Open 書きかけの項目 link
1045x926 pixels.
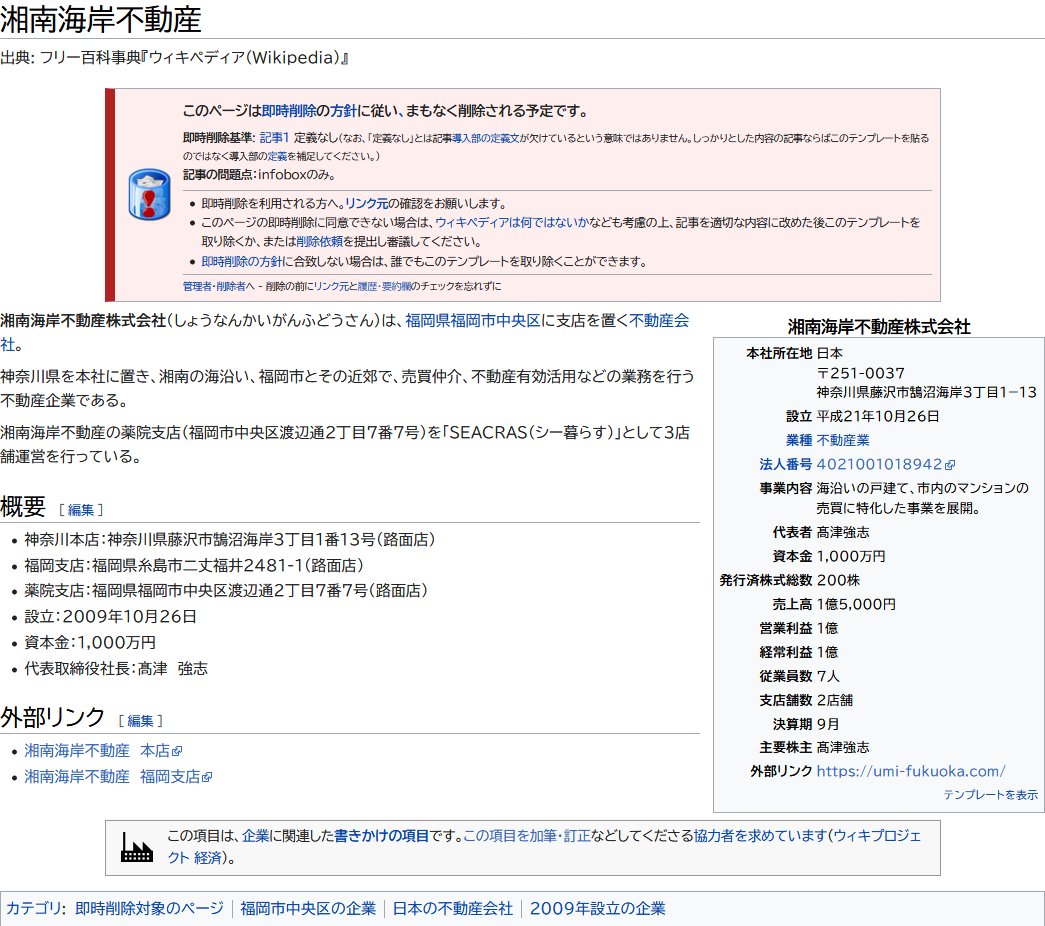pyautogui.click(x=381, y=835)
